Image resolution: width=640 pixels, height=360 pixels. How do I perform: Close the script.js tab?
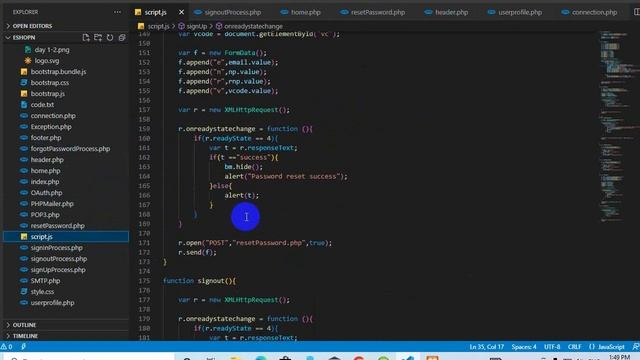tap(181, 12)
